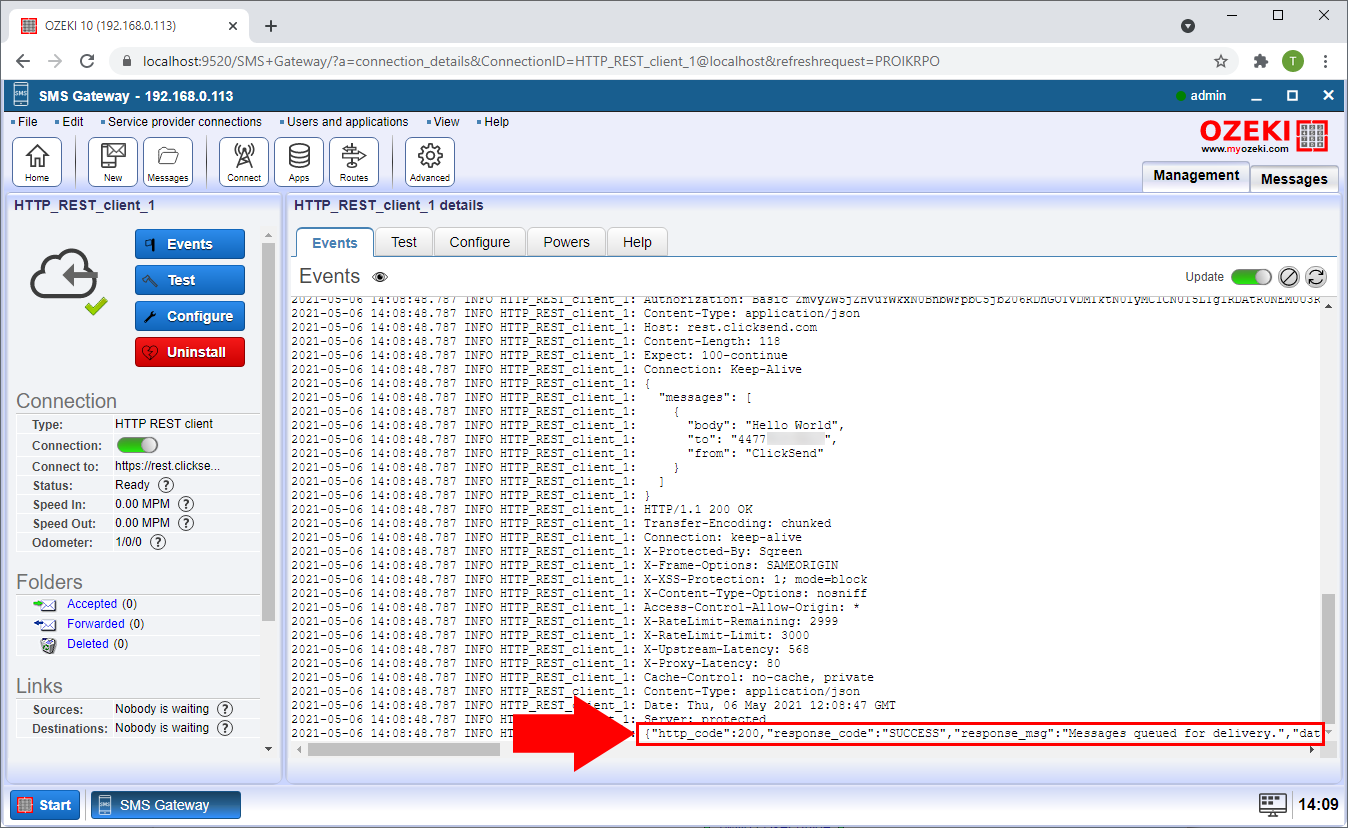
Task: Click the browser reload button
Action: pyautogui.click(x=87, y=61)
